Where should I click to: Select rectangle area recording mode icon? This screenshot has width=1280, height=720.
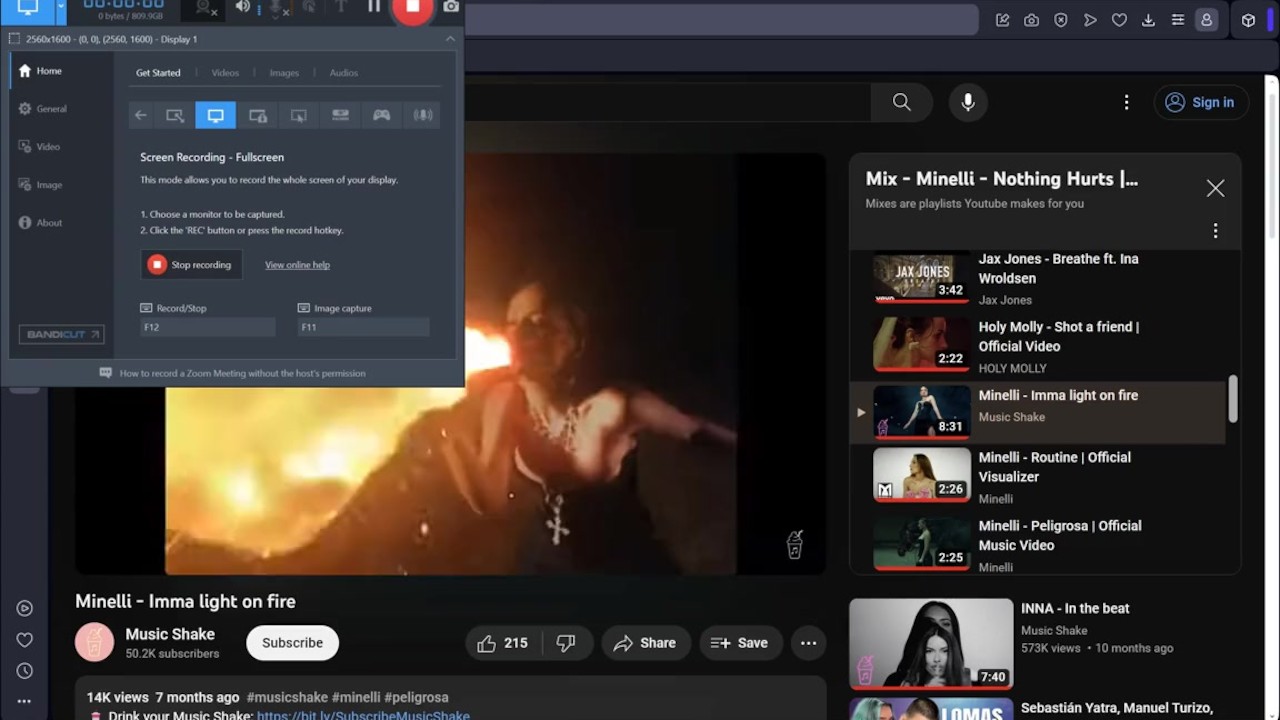(x=175, y=115)
